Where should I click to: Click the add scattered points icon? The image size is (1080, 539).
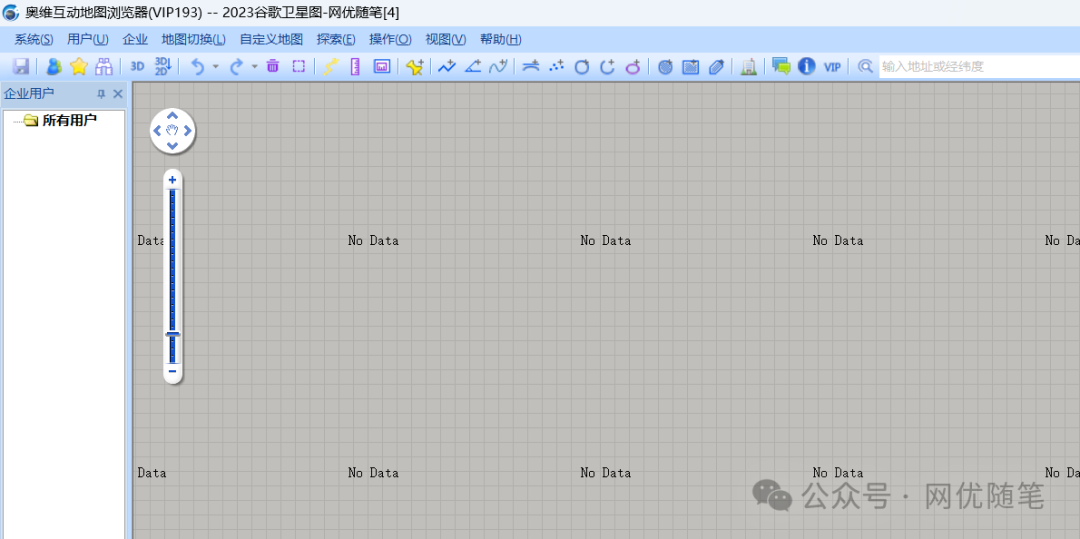coord(557,66)
